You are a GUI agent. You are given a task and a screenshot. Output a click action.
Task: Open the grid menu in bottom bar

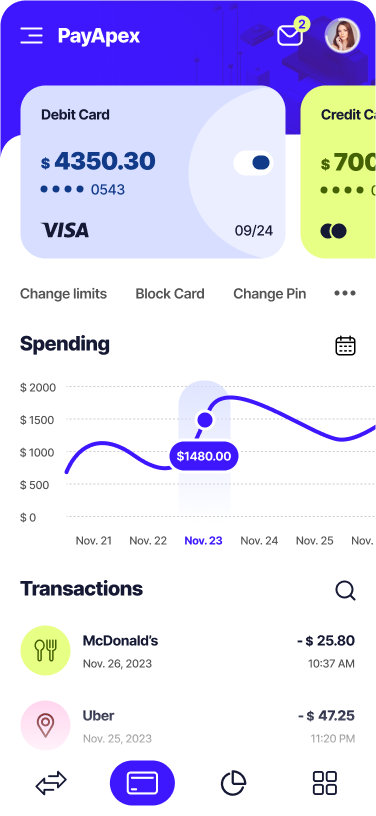pyautogui.click(x=325, y=783)
